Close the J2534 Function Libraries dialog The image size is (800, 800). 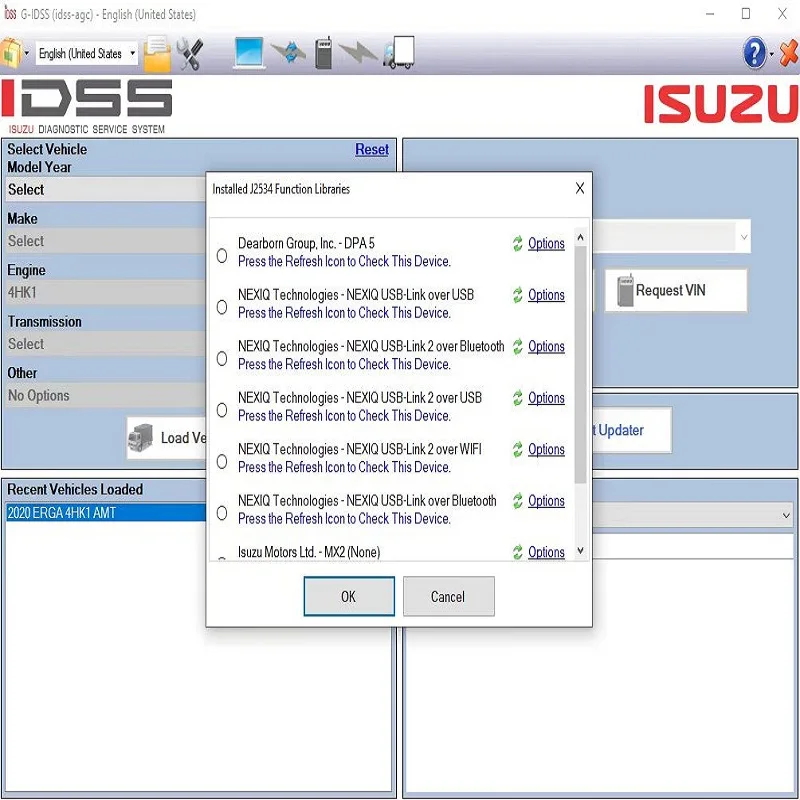point(580,188)
